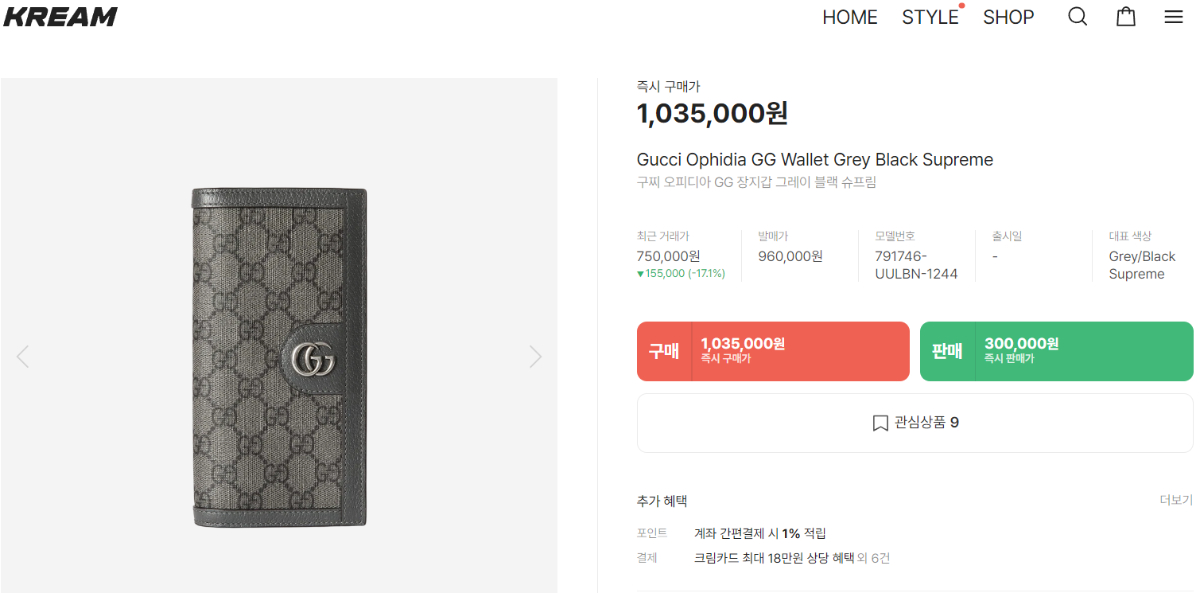
Task: Show the previous product image
Action: pos(23,356)
